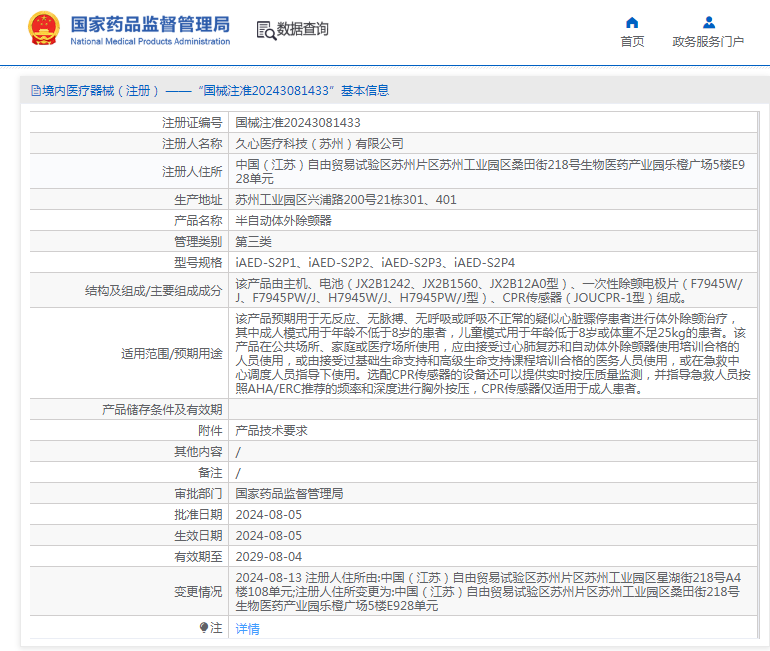Viewport: 770px width, 651px height.
Task: Select the 境内医疗器械（注册）基本信息 heading
Action: (210, 91)
